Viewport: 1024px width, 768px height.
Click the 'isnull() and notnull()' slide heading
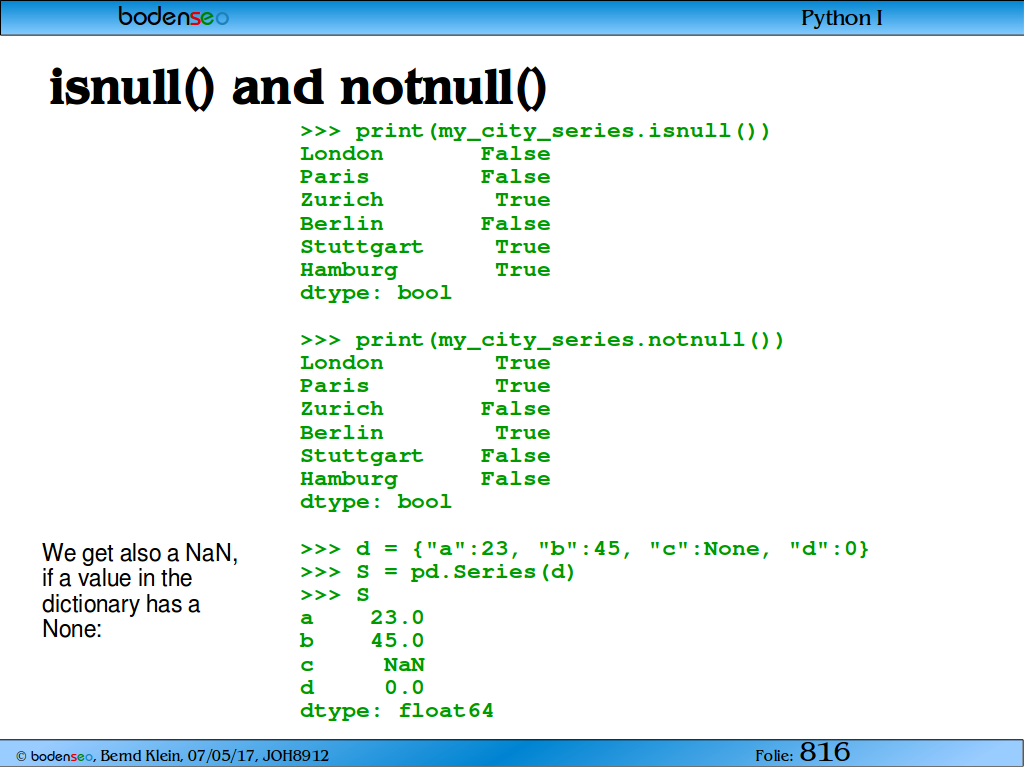point(298,89)
